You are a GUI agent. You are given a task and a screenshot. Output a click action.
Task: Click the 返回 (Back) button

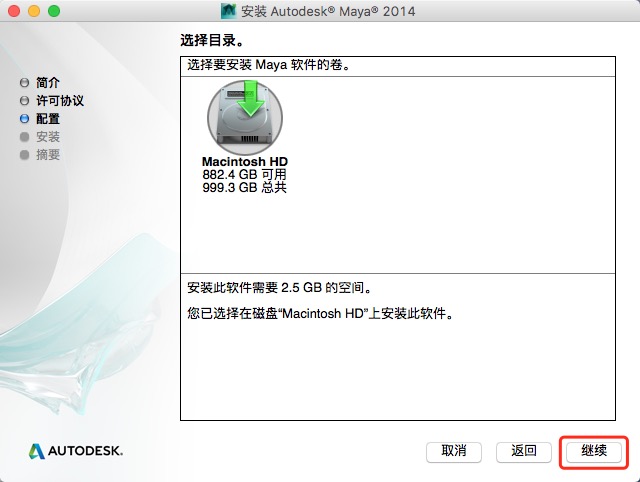[524, 452]
